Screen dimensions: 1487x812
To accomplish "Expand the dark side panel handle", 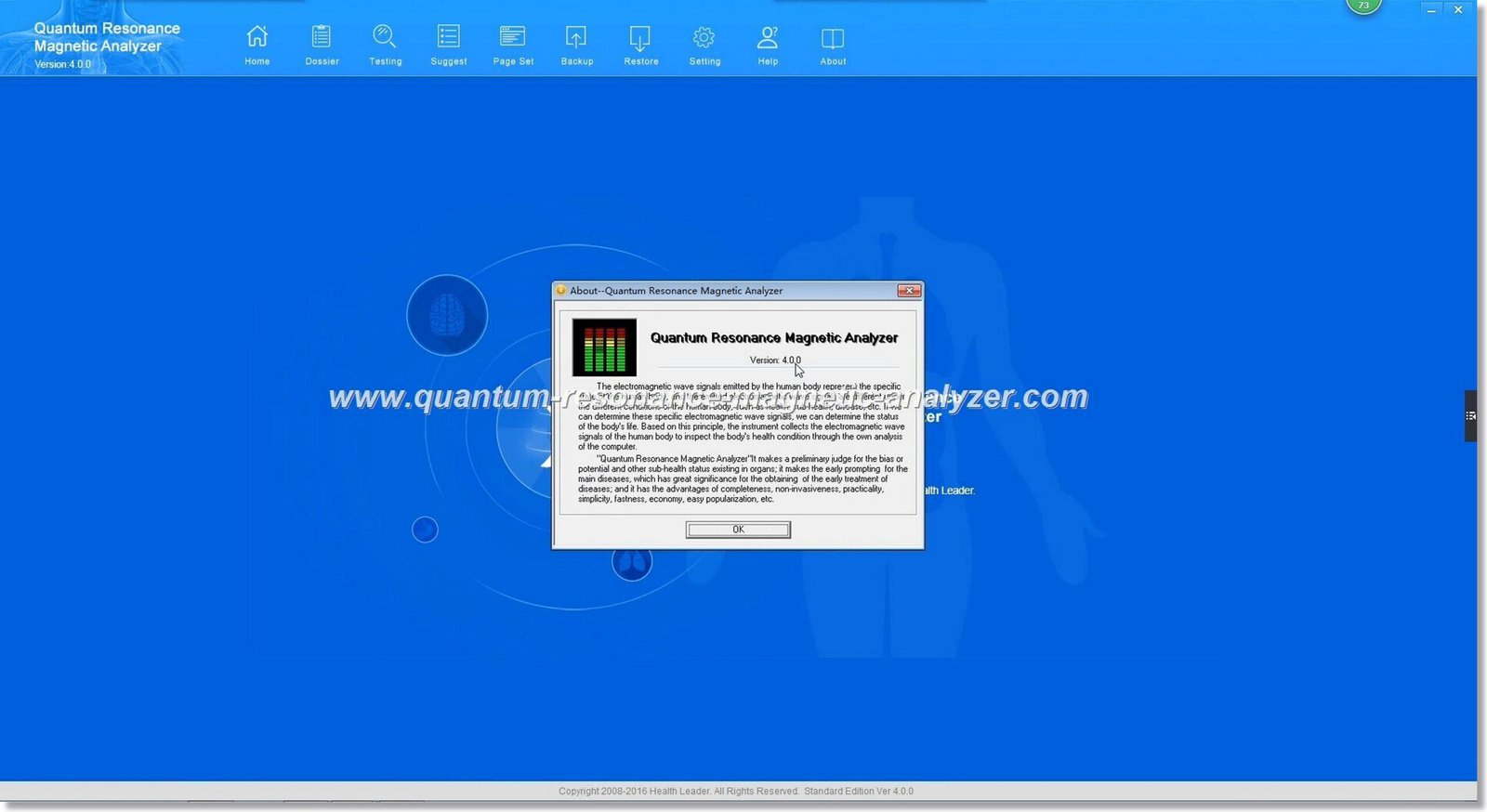I will pos(1470,415).
